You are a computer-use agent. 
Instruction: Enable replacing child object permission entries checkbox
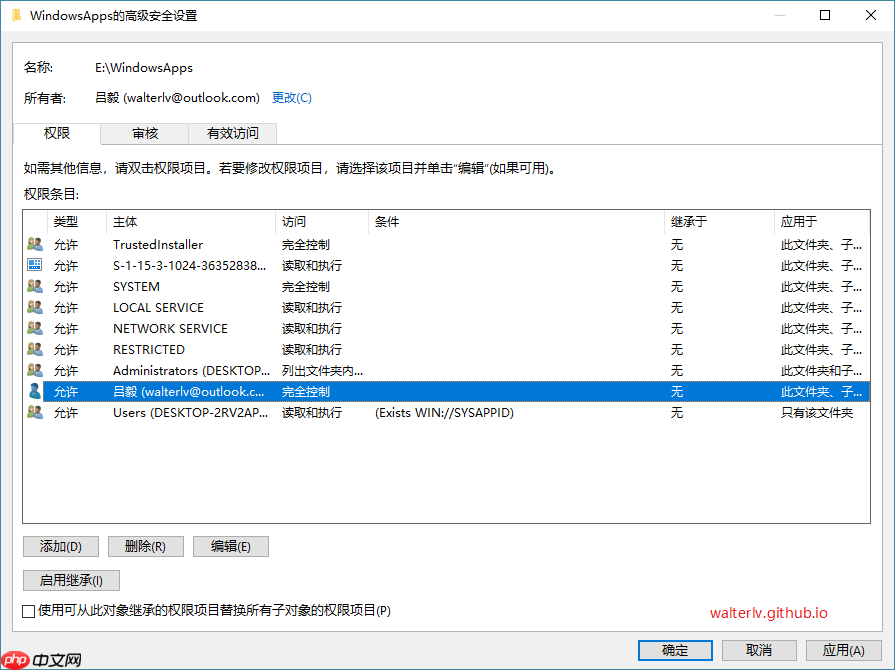click(28, 611)
